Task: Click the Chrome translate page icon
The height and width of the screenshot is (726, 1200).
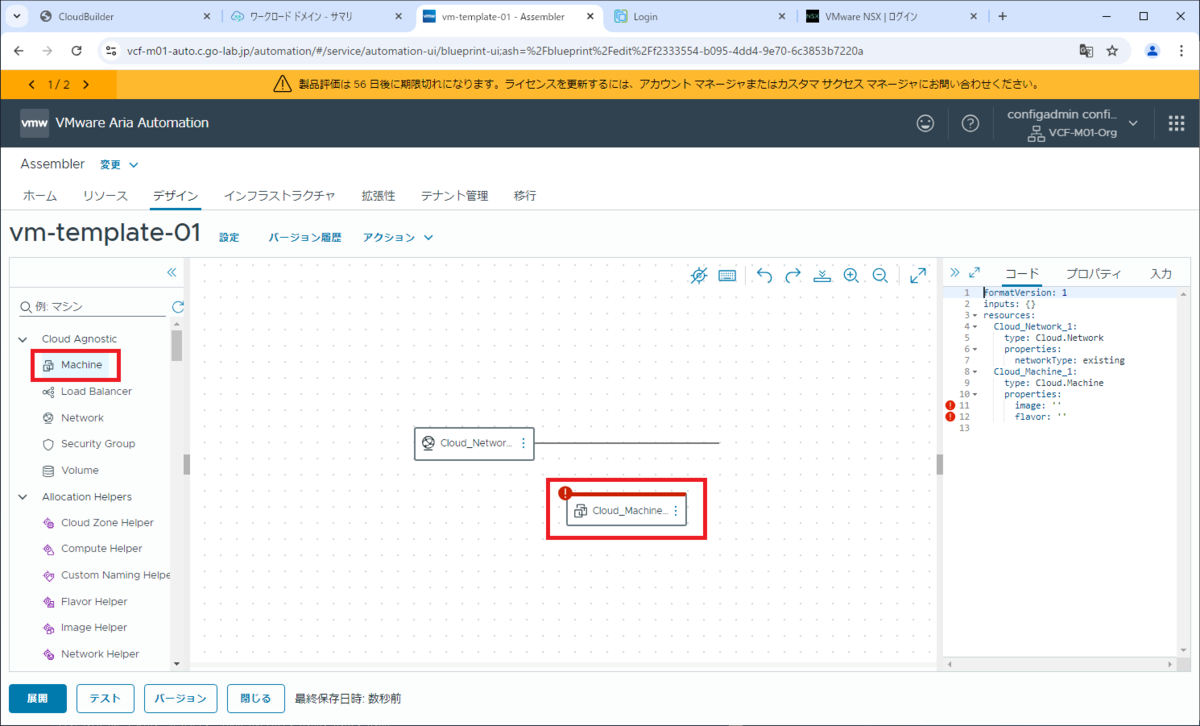Action: 1086,50
